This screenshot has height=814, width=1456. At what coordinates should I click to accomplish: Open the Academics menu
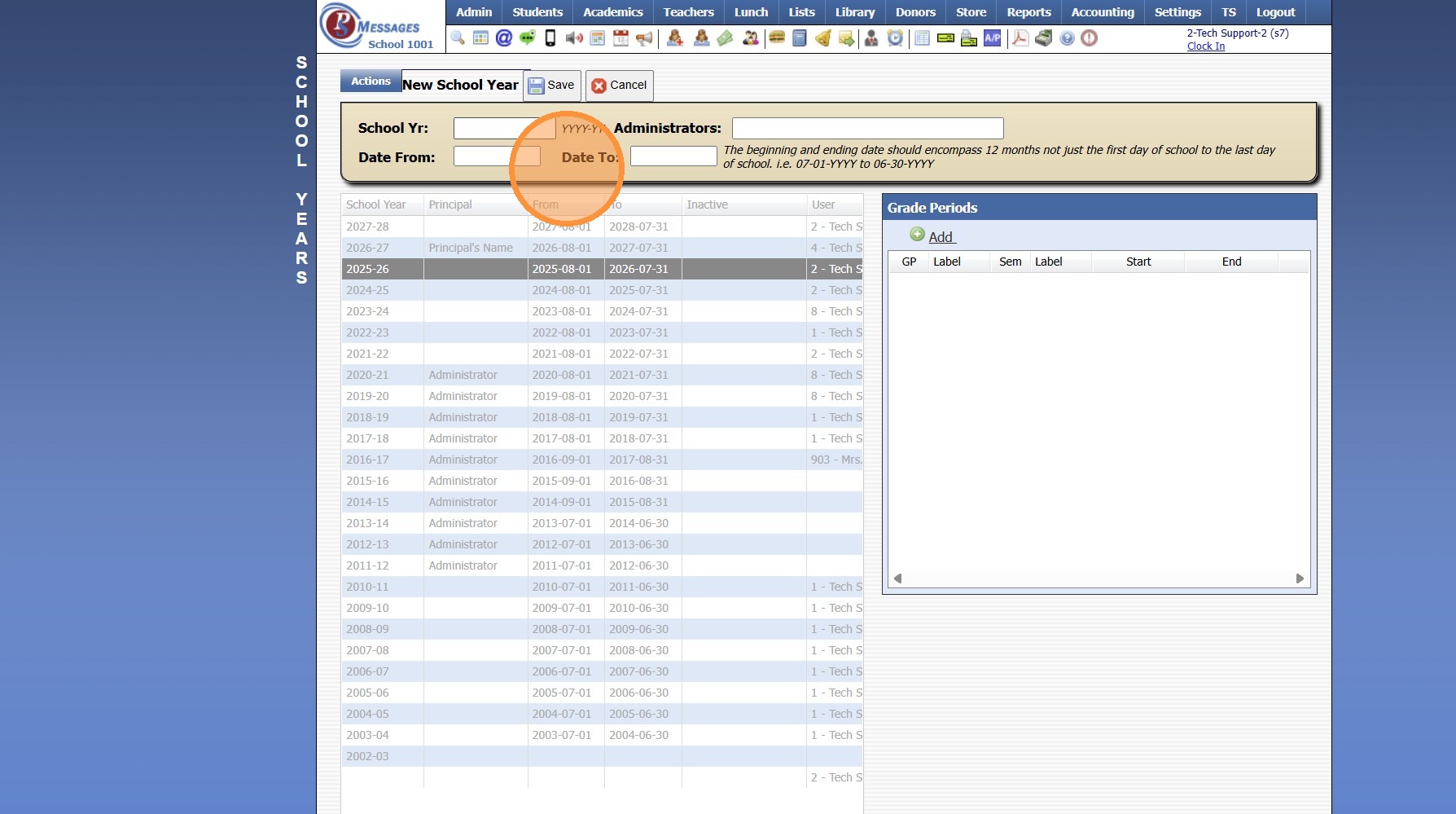point(612,12)
